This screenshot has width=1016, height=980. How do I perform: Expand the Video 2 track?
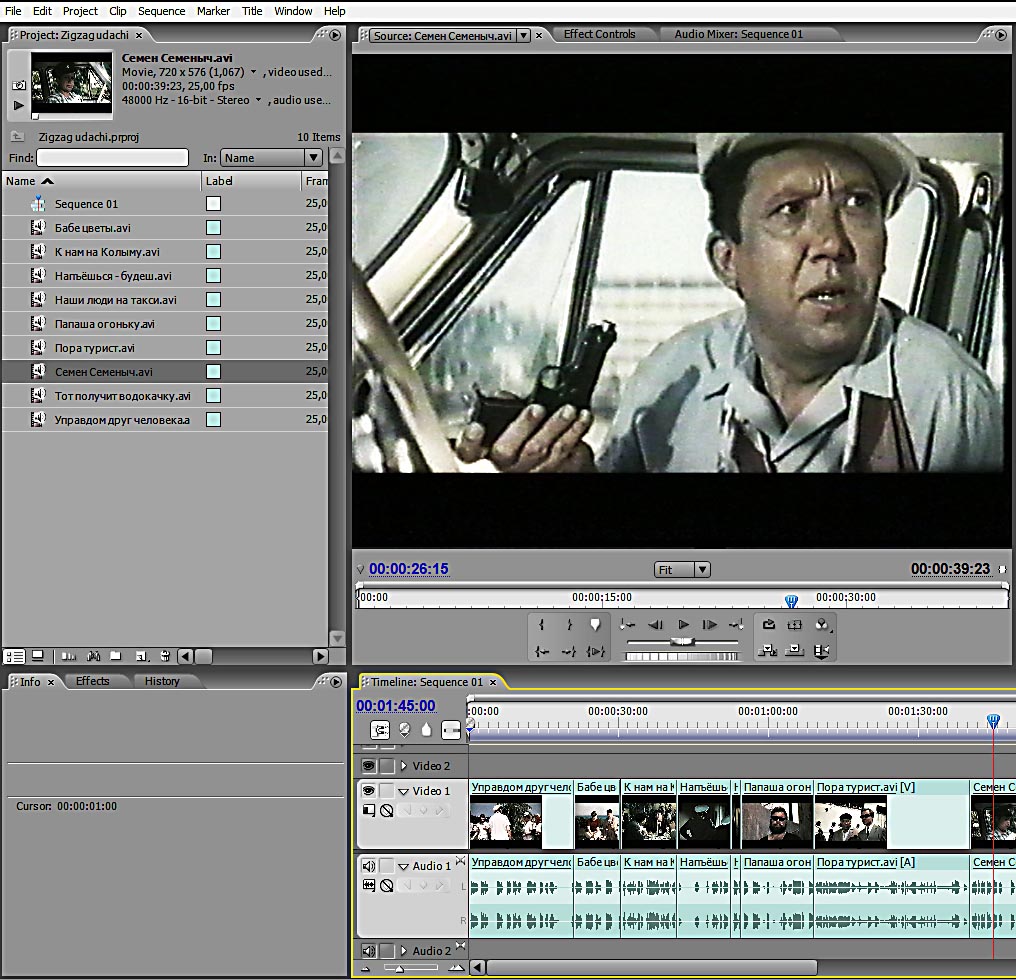[404, 766]
